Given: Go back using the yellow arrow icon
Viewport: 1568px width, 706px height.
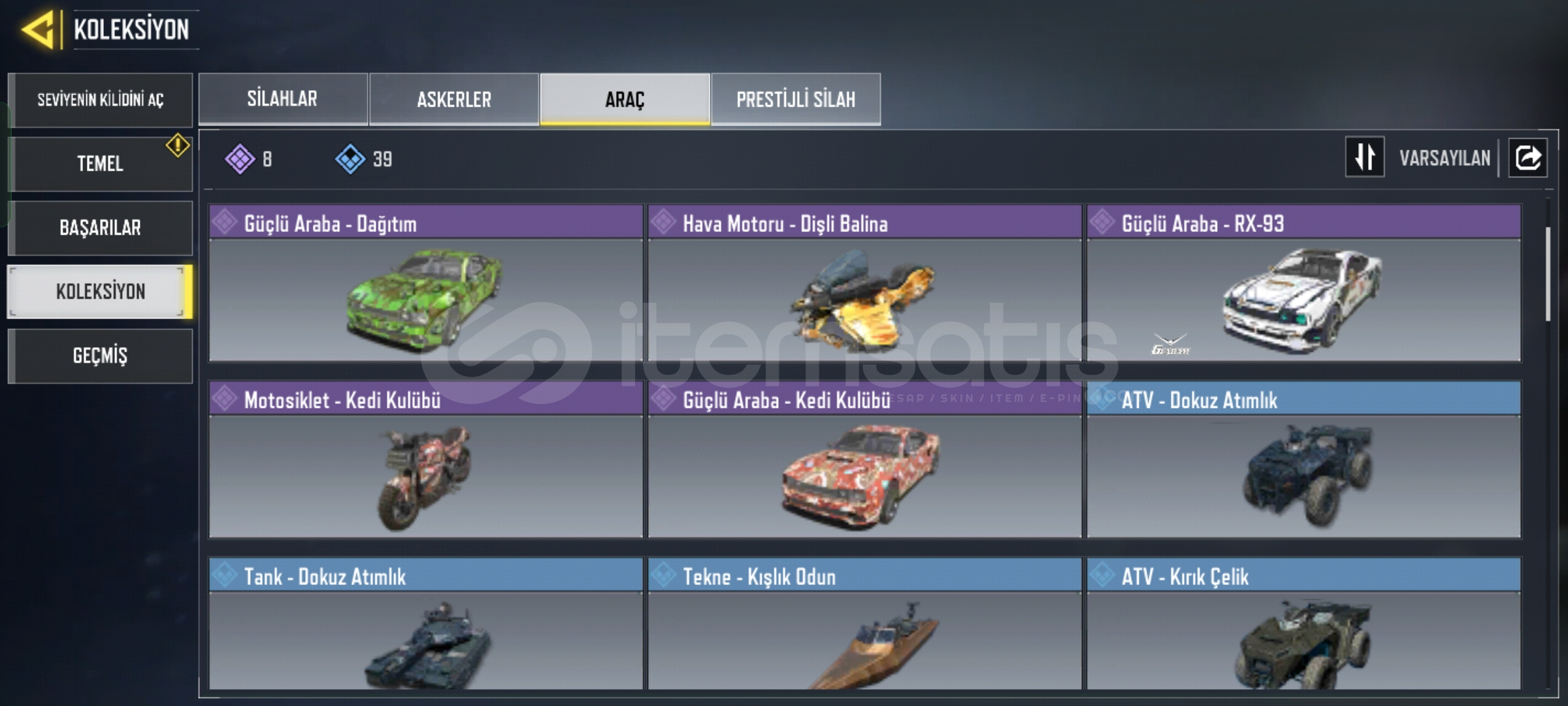Looking at the screenshot, I should (x=38, y=29).
